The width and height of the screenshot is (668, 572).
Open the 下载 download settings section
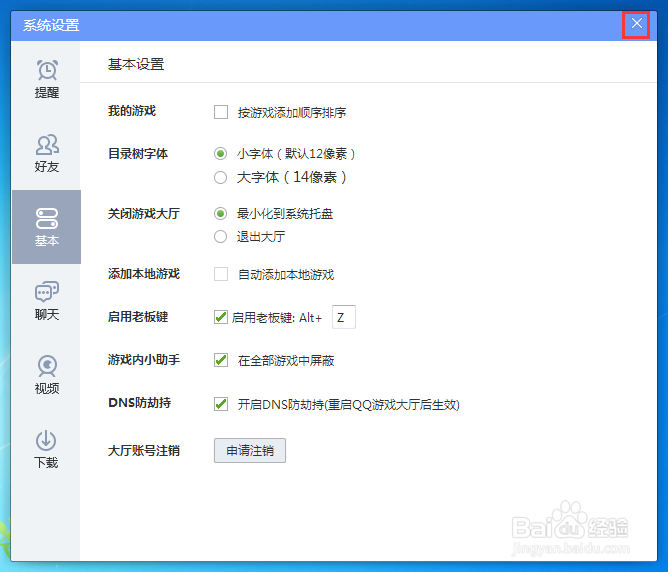click(46, 449)
